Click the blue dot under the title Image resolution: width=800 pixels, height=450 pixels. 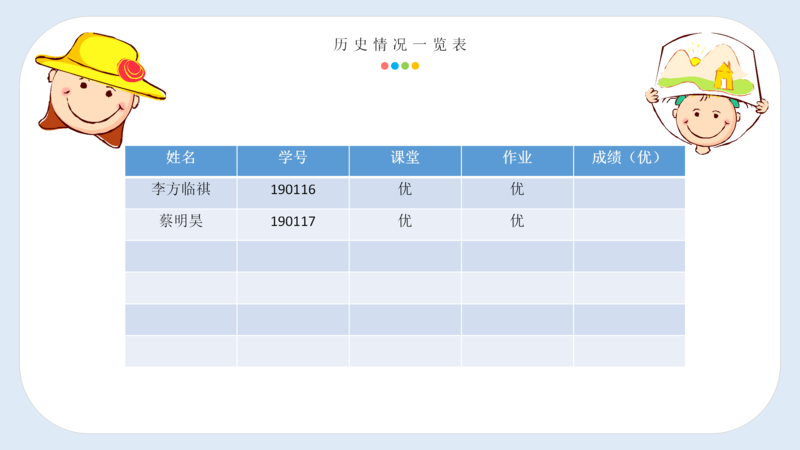395,66
